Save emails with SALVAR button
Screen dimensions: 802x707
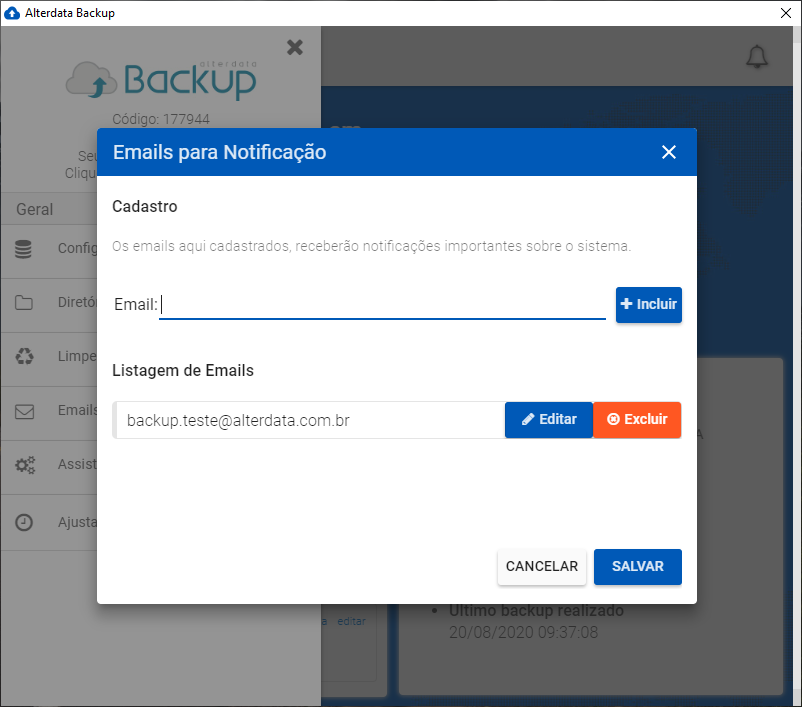click(x=638, y=566)
